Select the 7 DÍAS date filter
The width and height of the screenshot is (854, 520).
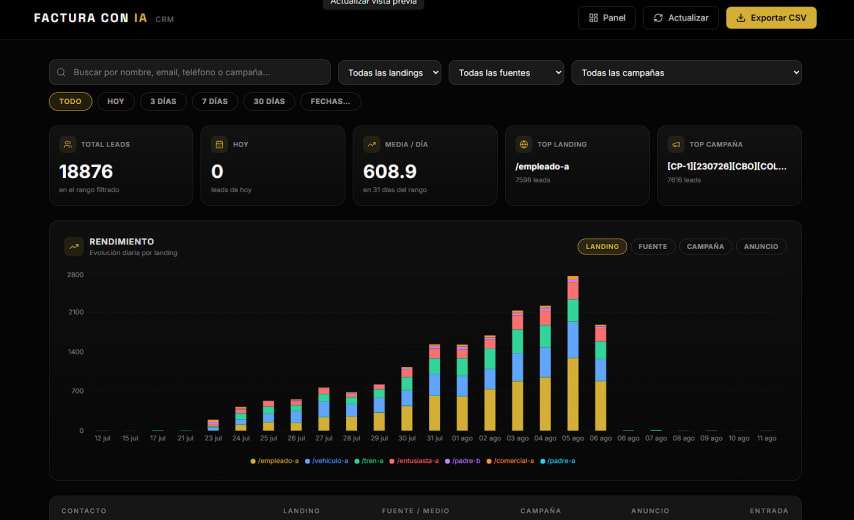pyautogui.click(x=215, y=101)
